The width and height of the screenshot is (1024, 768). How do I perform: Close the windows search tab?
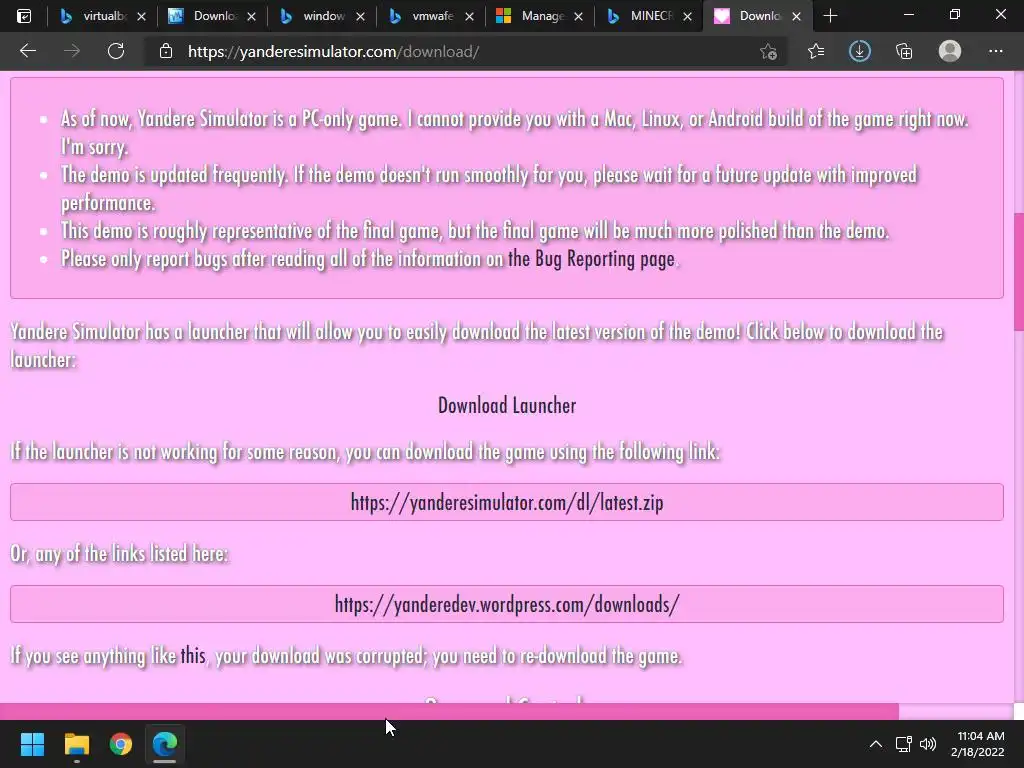tap(360, 17)
